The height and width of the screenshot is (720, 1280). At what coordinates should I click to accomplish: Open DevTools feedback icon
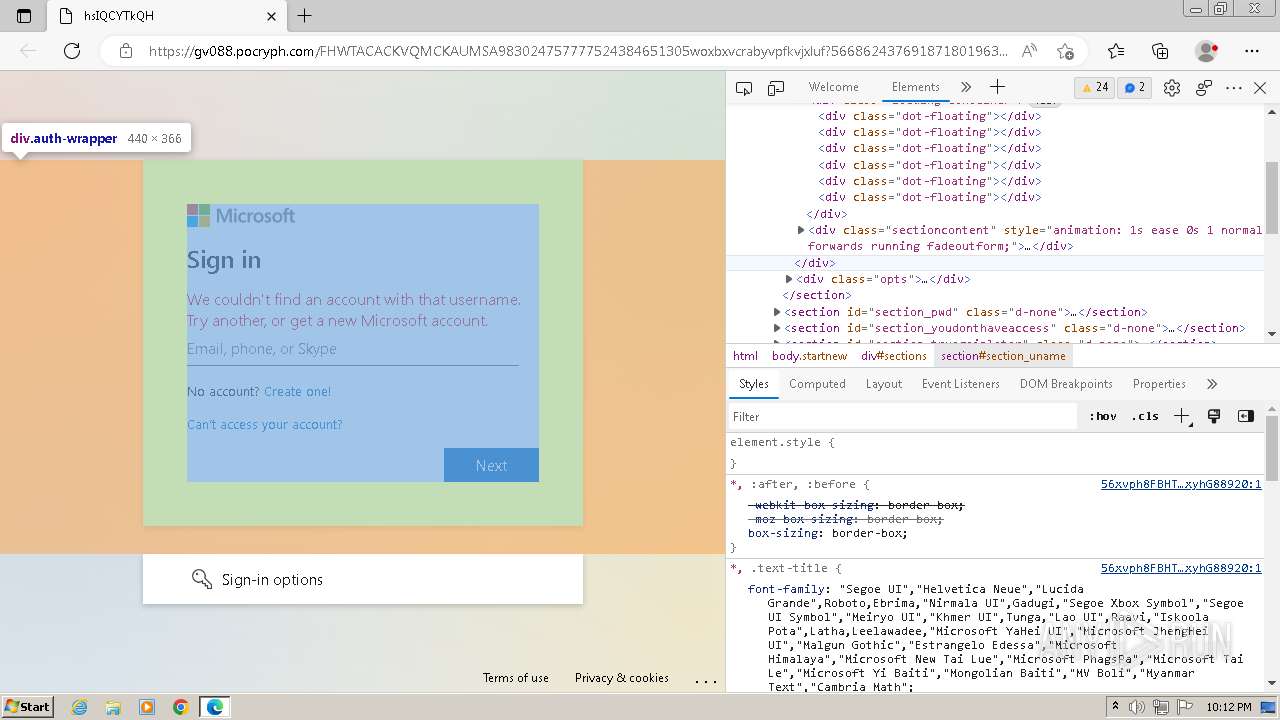1204,88
